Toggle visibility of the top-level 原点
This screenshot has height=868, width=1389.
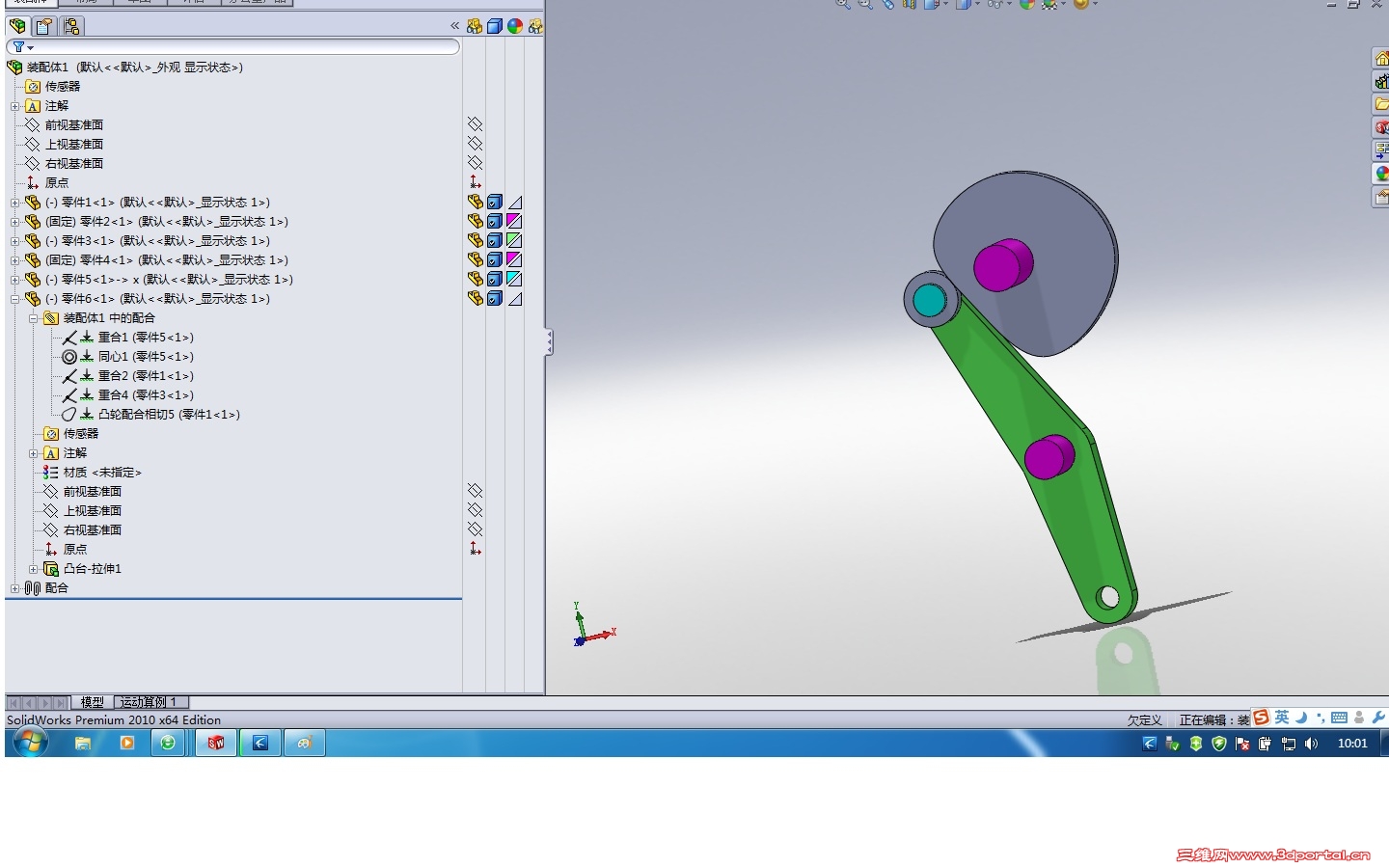[475, 182]
